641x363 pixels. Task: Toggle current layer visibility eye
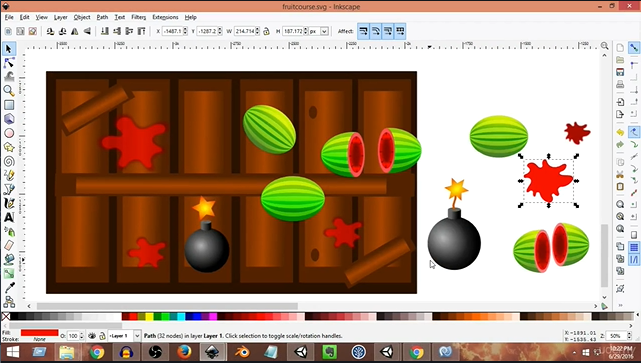point(92,336)
